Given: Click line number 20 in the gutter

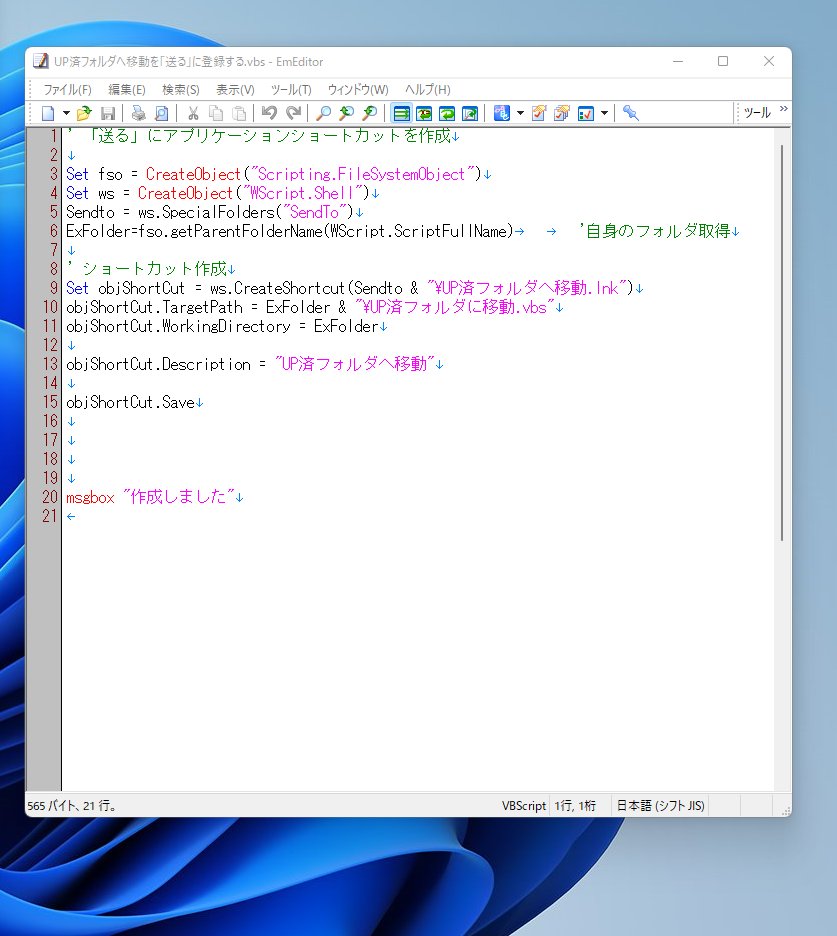Looking at the screenshot, I should pos(50,497).
